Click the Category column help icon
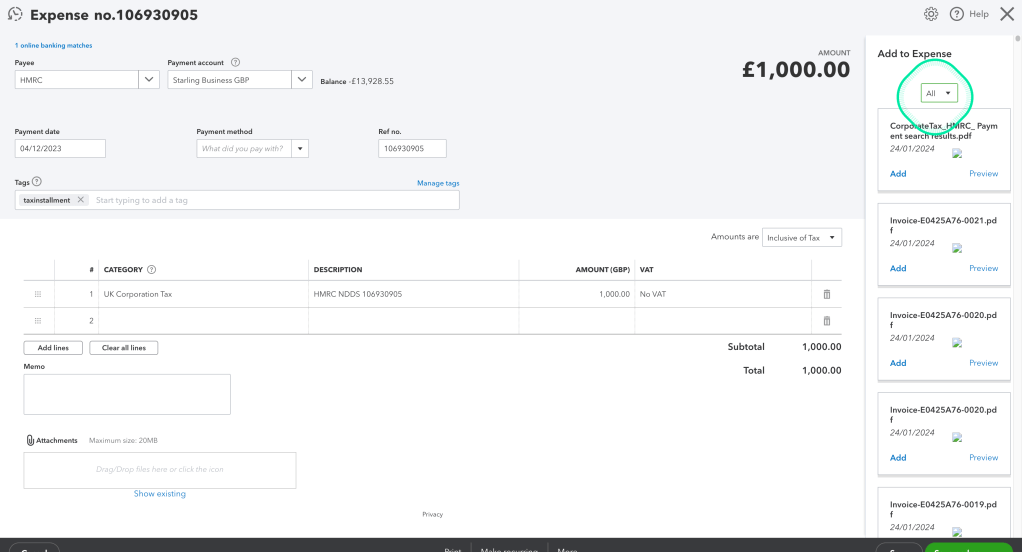 coord(151,269)
